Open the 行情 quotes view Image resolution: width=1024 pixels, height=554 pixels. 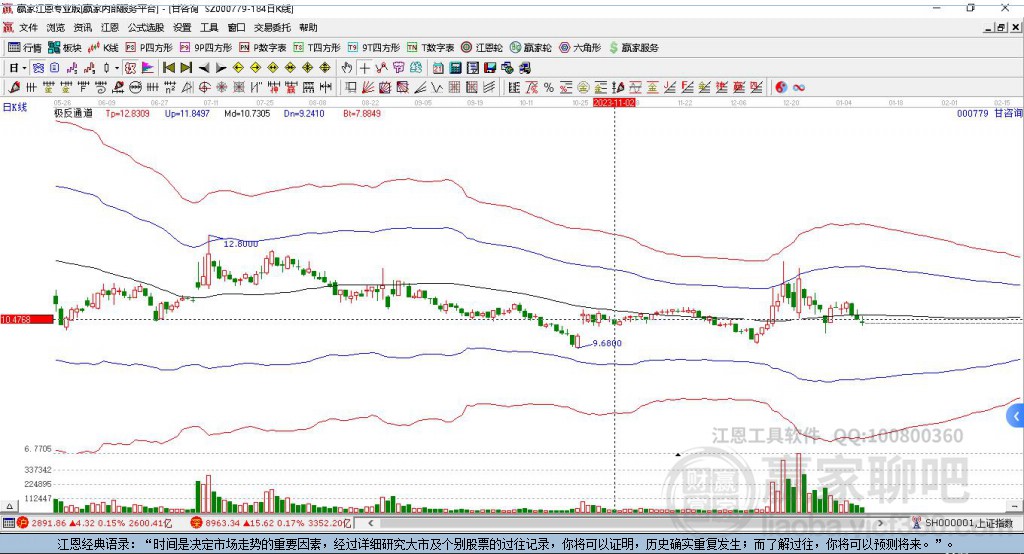pos(25,48)
